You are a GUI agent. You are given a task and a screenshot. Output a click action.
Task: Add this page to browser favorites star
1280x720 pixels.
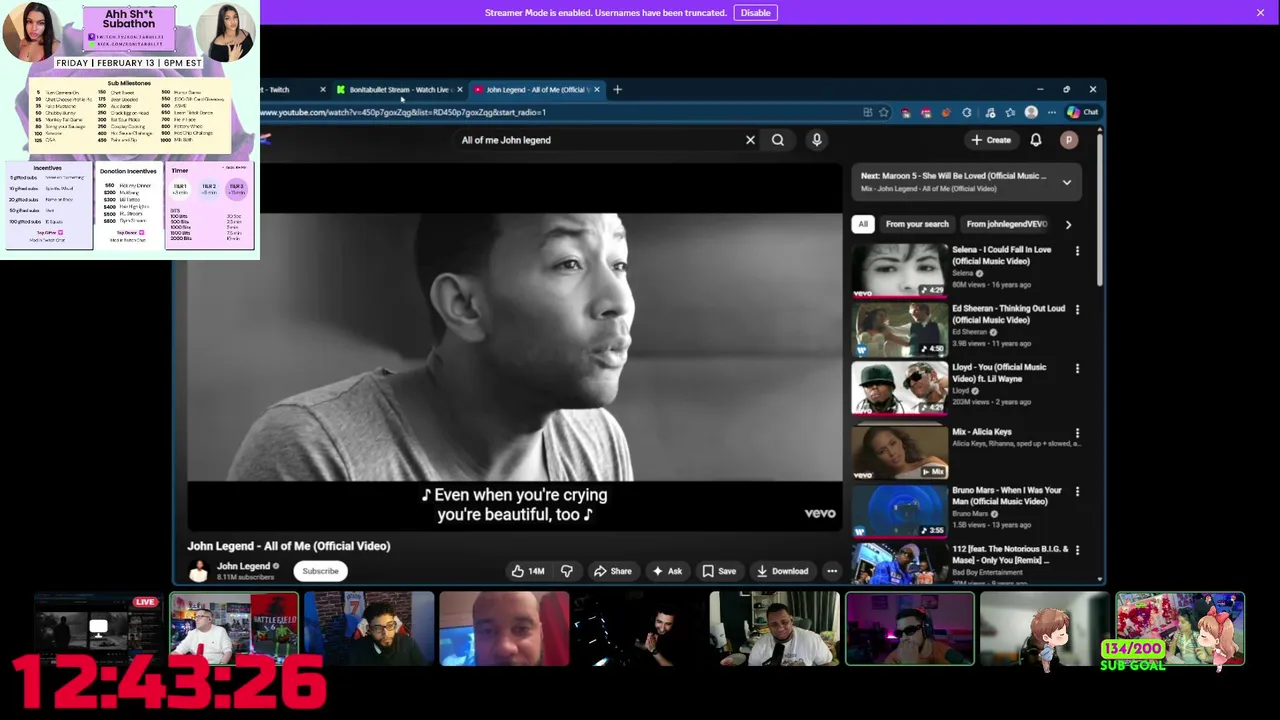tap(884, 112)
